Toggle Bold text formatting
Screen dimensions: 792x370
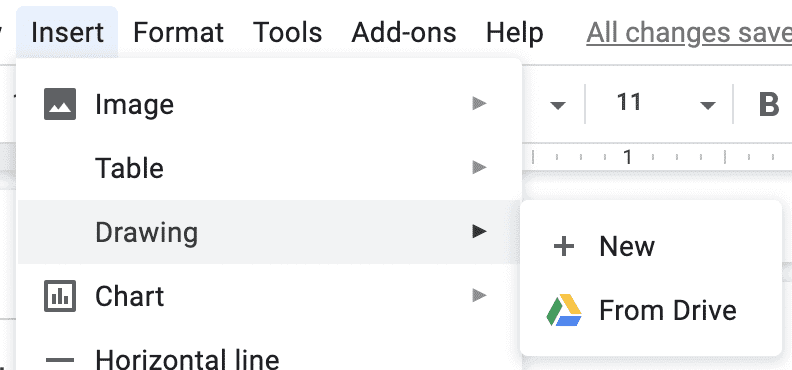click(769, 104)
